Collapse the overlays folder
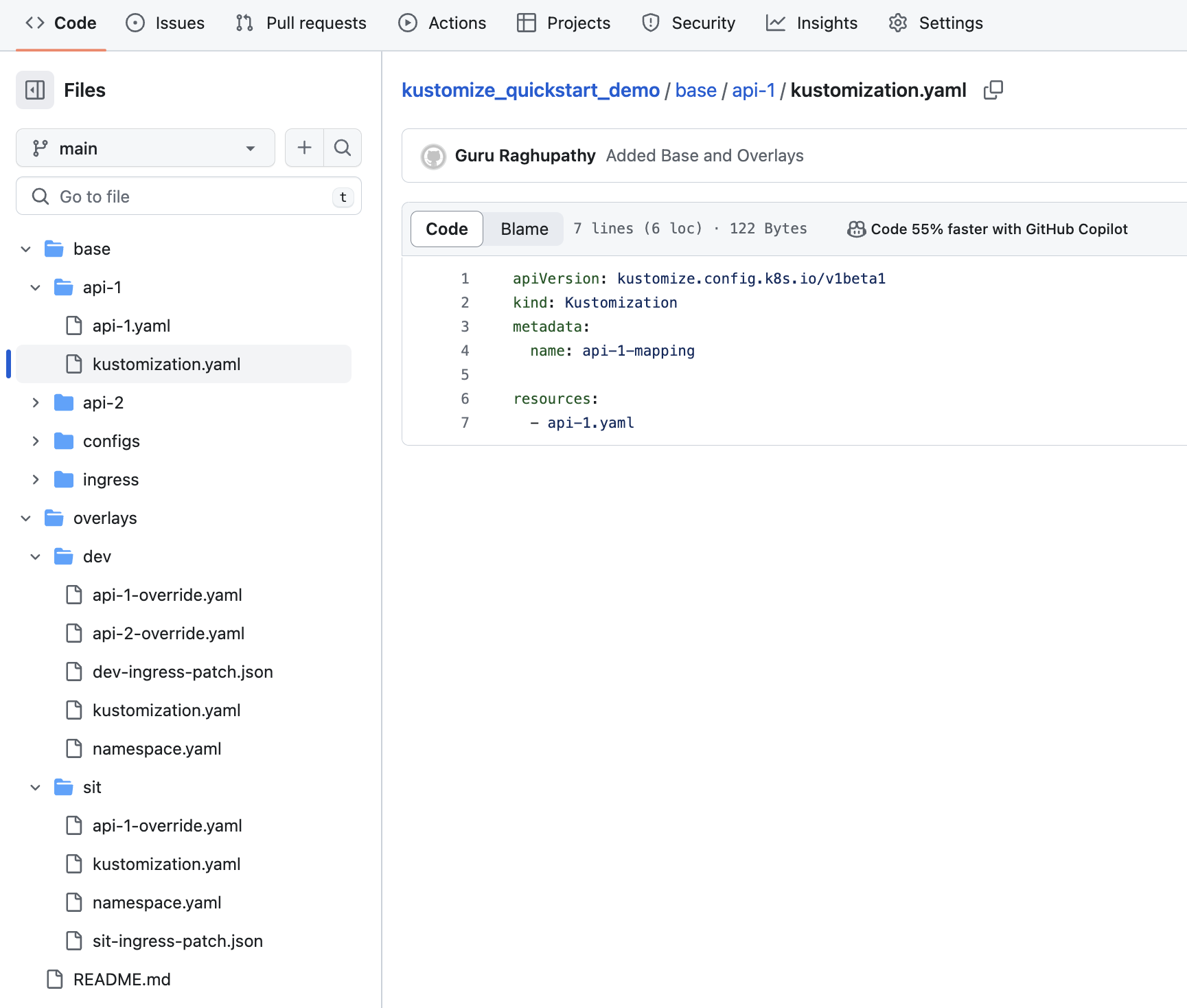The image size is (1187, 1008). pos(26,518)
